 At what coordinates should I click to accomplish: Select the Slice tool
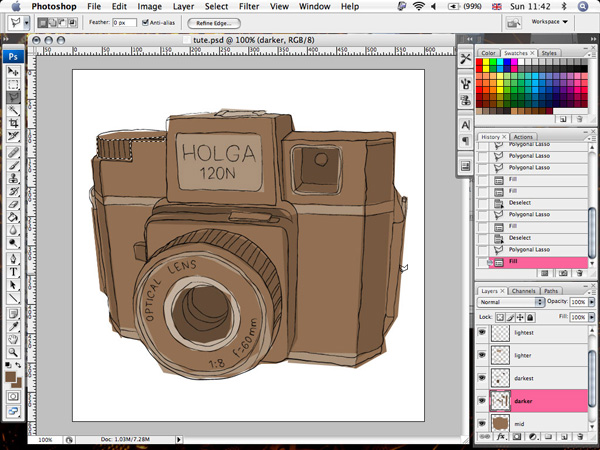click(x=13, y=135)
